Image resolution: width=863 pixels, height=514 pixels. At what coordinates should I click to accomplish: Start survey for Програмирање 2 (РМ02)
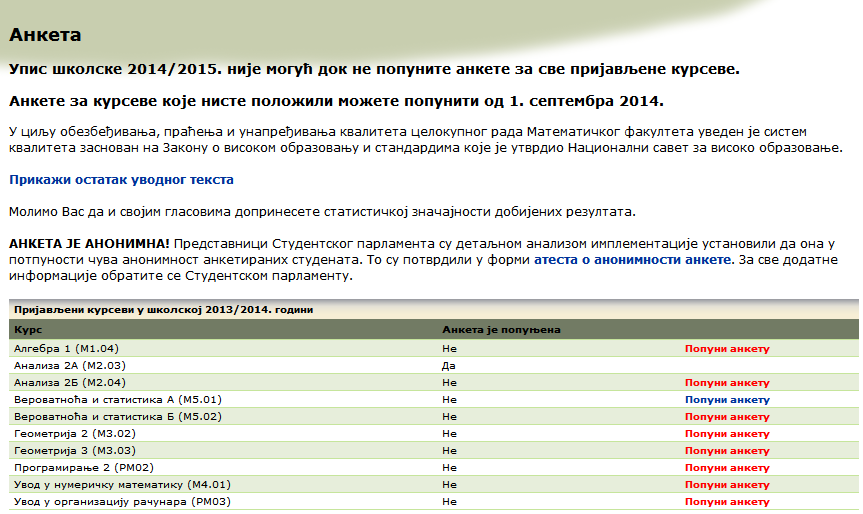727,468
